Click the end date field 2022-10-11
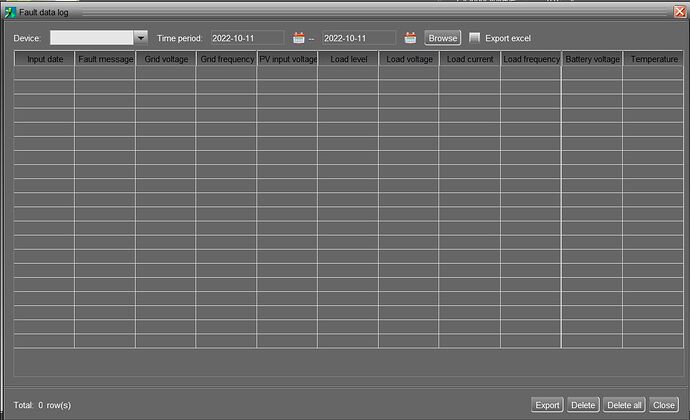The height and width of the screenshot is (420, 690). tap(359, 38)
